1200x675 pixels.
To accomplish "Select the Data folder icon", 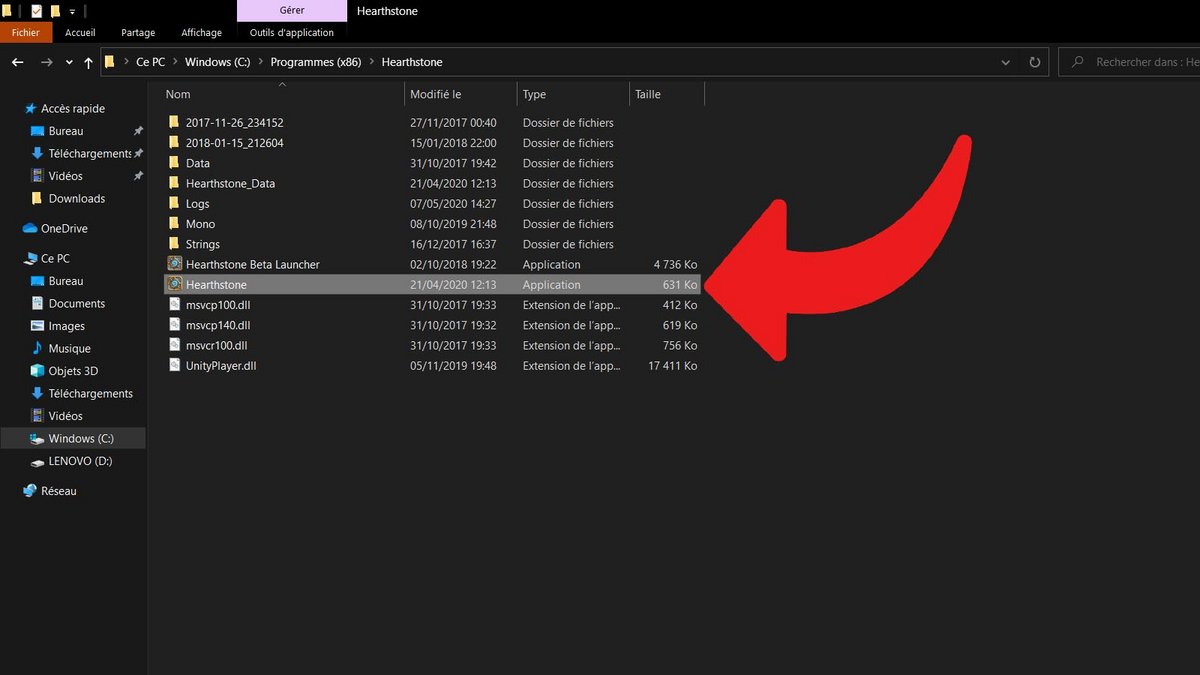I will (x=174, y=163).
